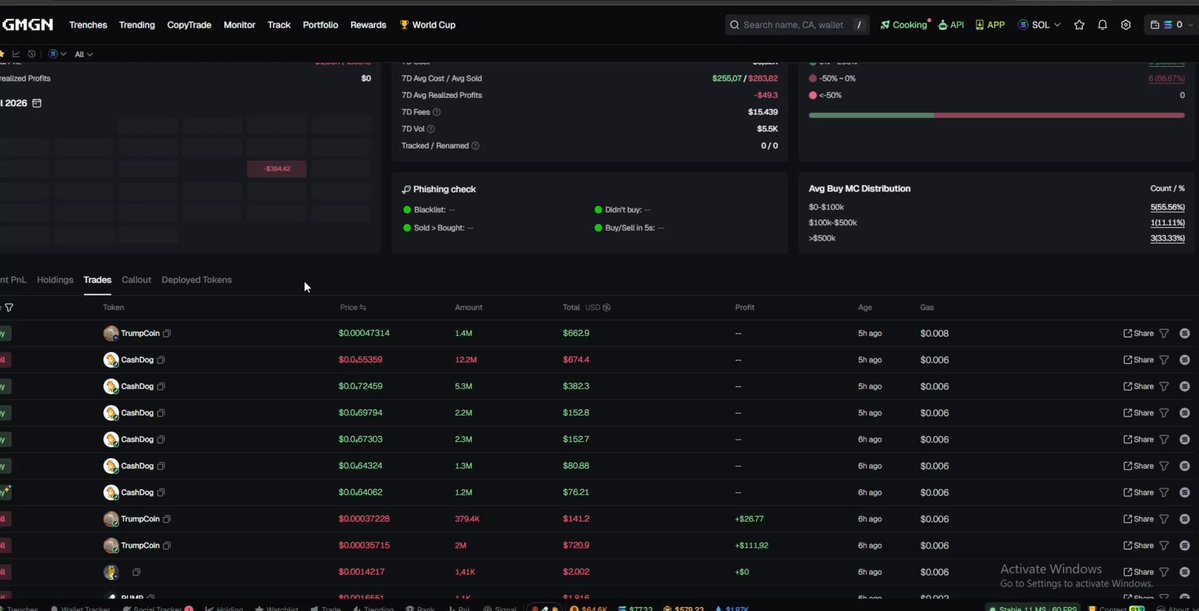Open the API robot link
This screenshot has width=1199, height=611.
tap(950, 24)
